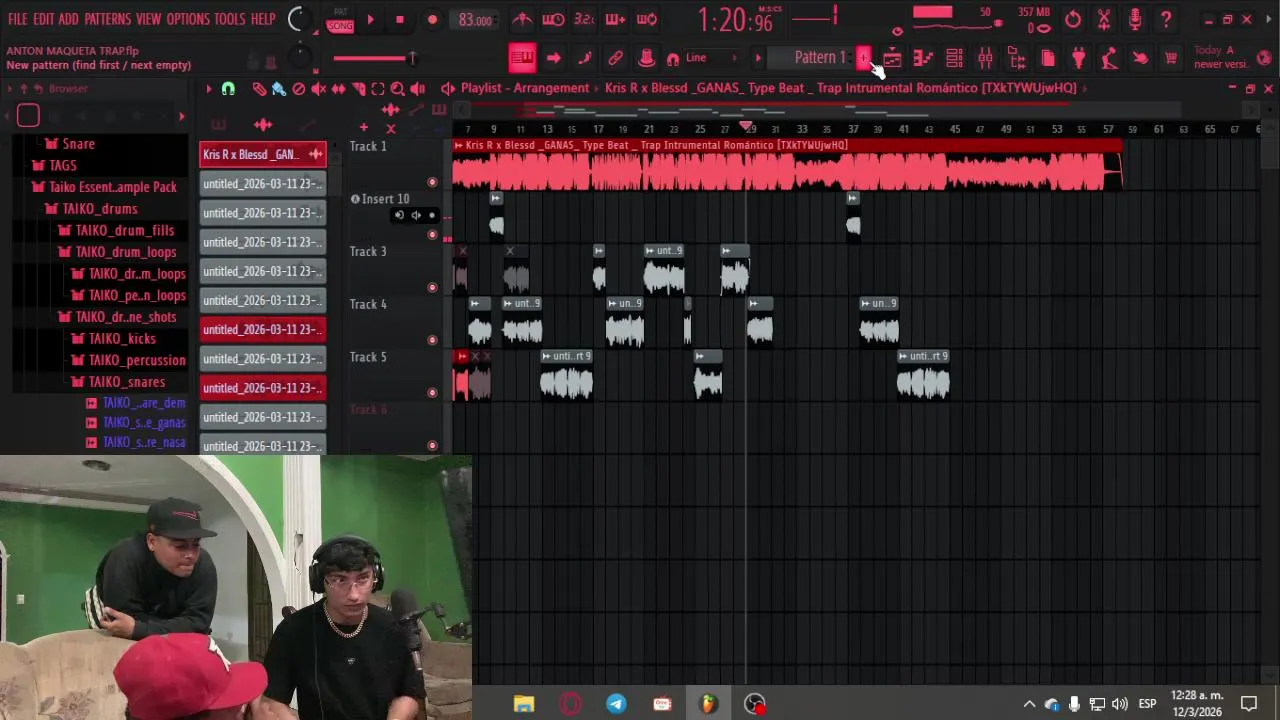
Task: Open the Mixer view icon
Action: point(985,58)
